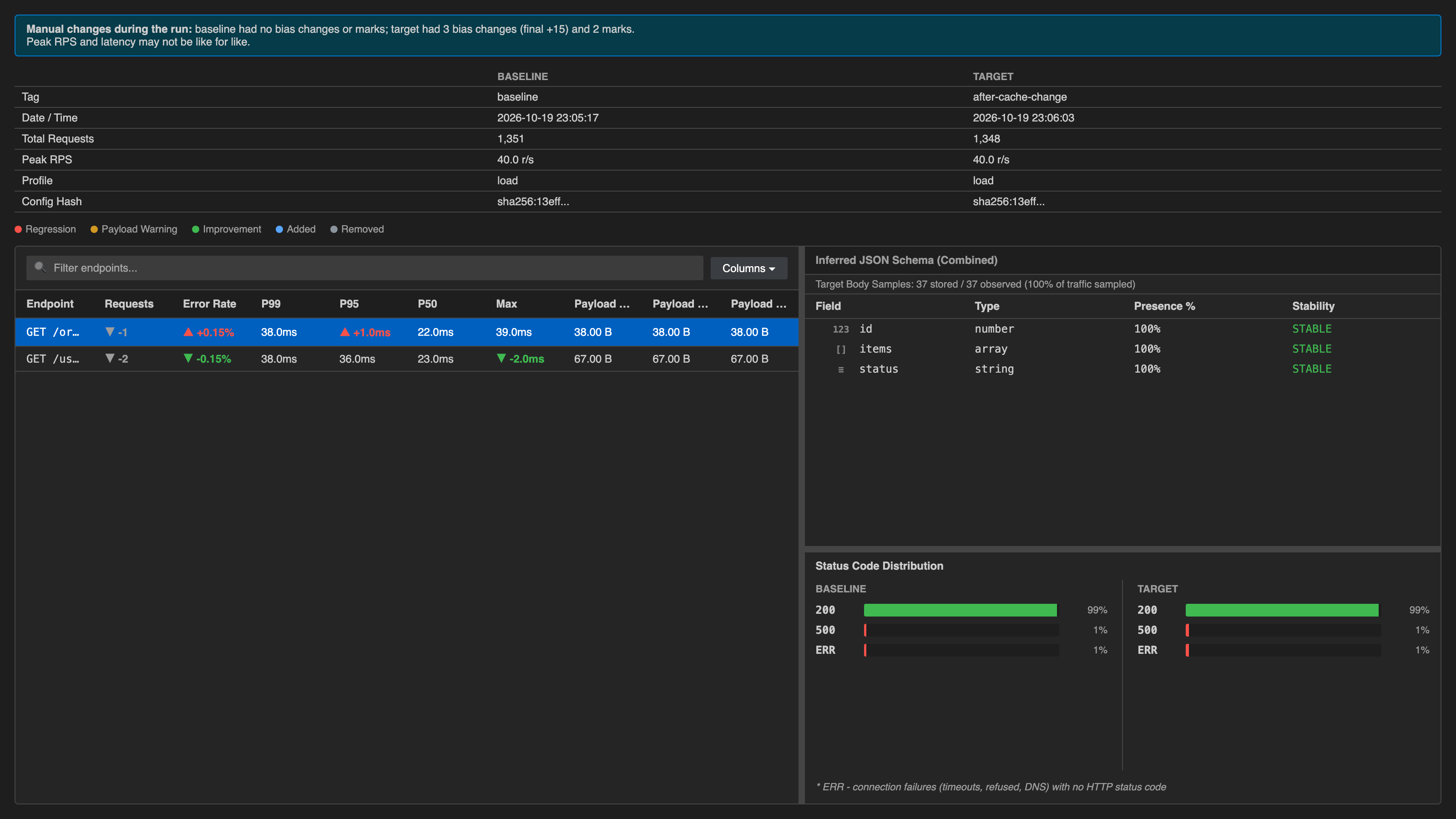Sort by the Endpoint column header
The height and width of the screenshot is (819, 1456).
[x=50, y=303]
